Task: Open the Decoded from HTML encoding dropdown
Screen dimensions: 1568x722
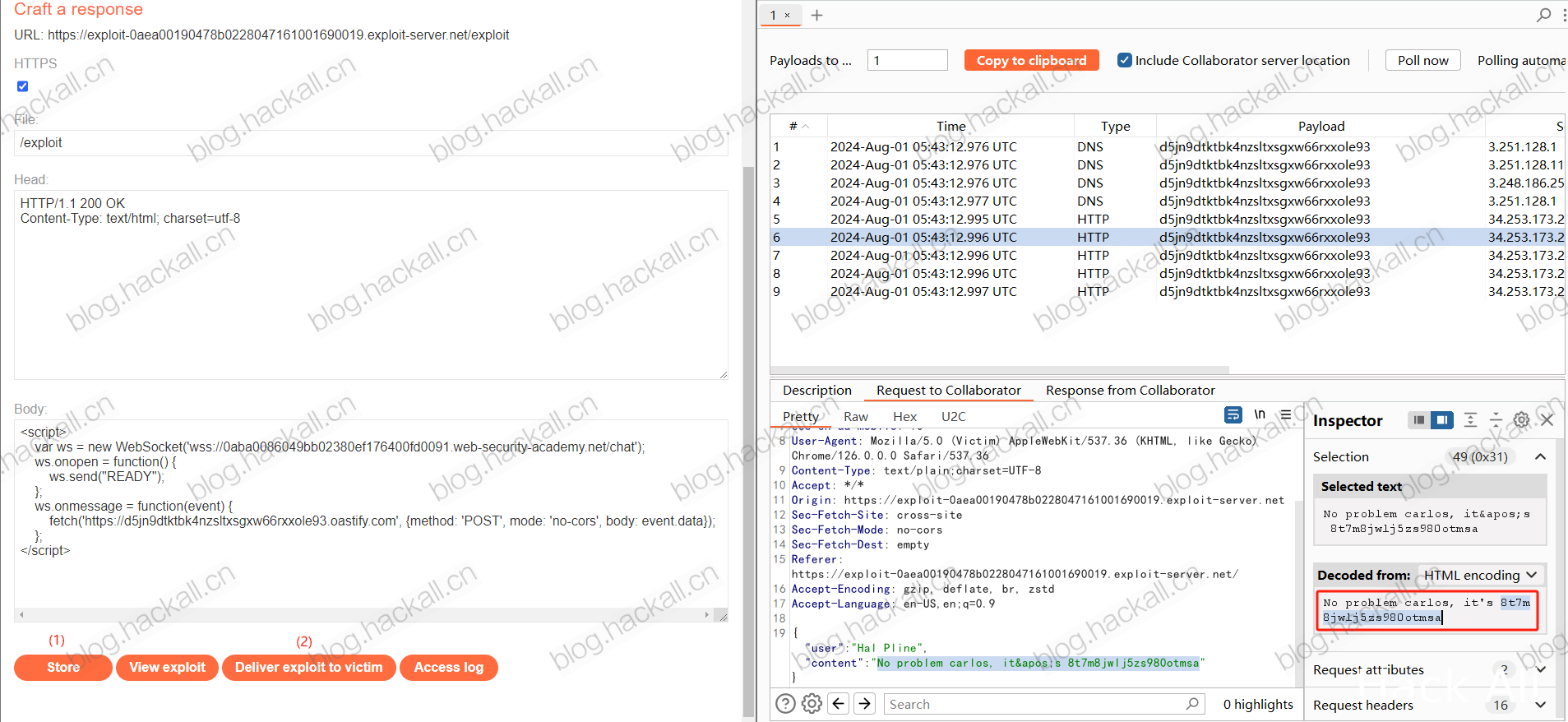Action: point(1480,575)
